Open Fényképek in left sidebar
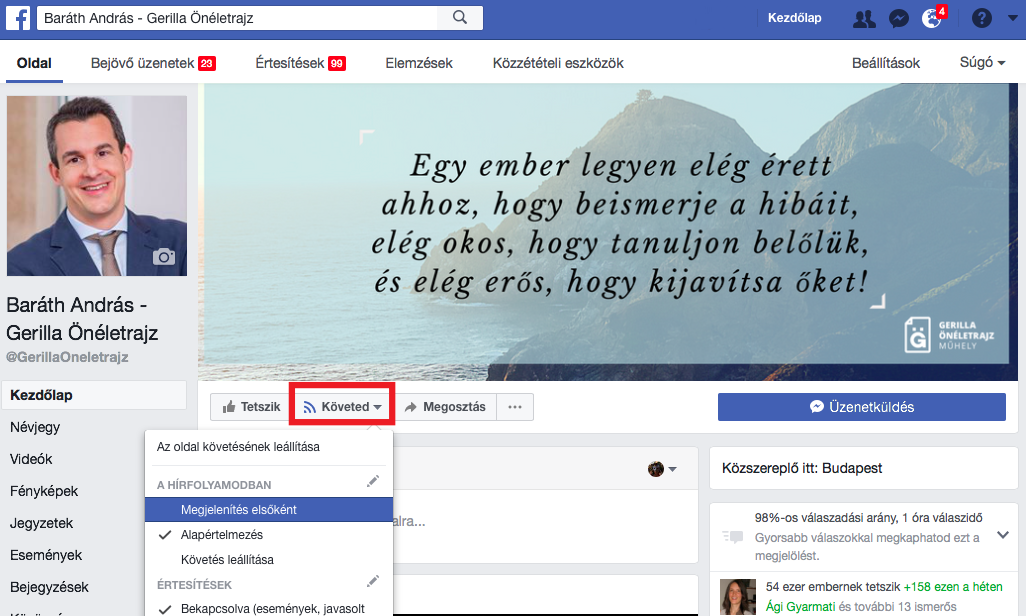The width and height of the screenshot is (1026, 616). point(44,491)
